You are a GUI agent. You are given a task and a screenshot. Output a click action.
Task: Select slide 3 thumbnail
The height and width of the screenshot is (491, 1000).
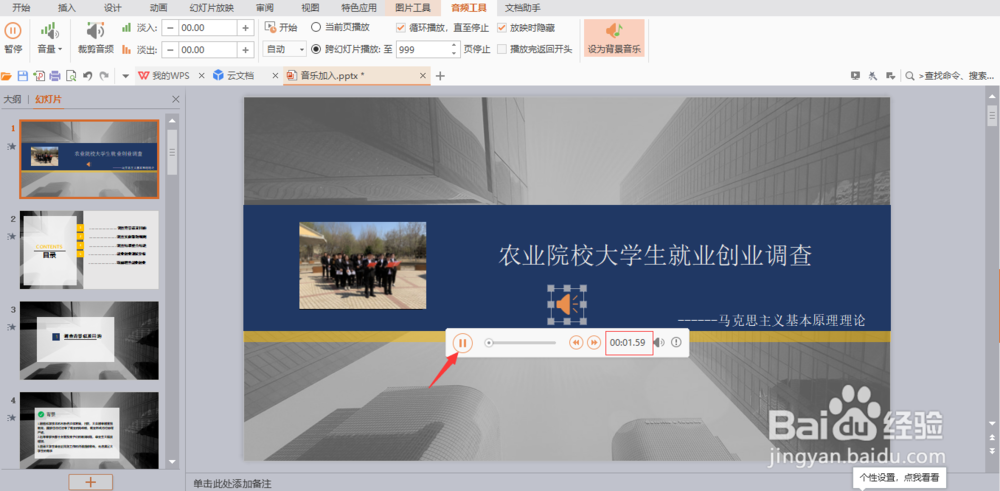89,341
